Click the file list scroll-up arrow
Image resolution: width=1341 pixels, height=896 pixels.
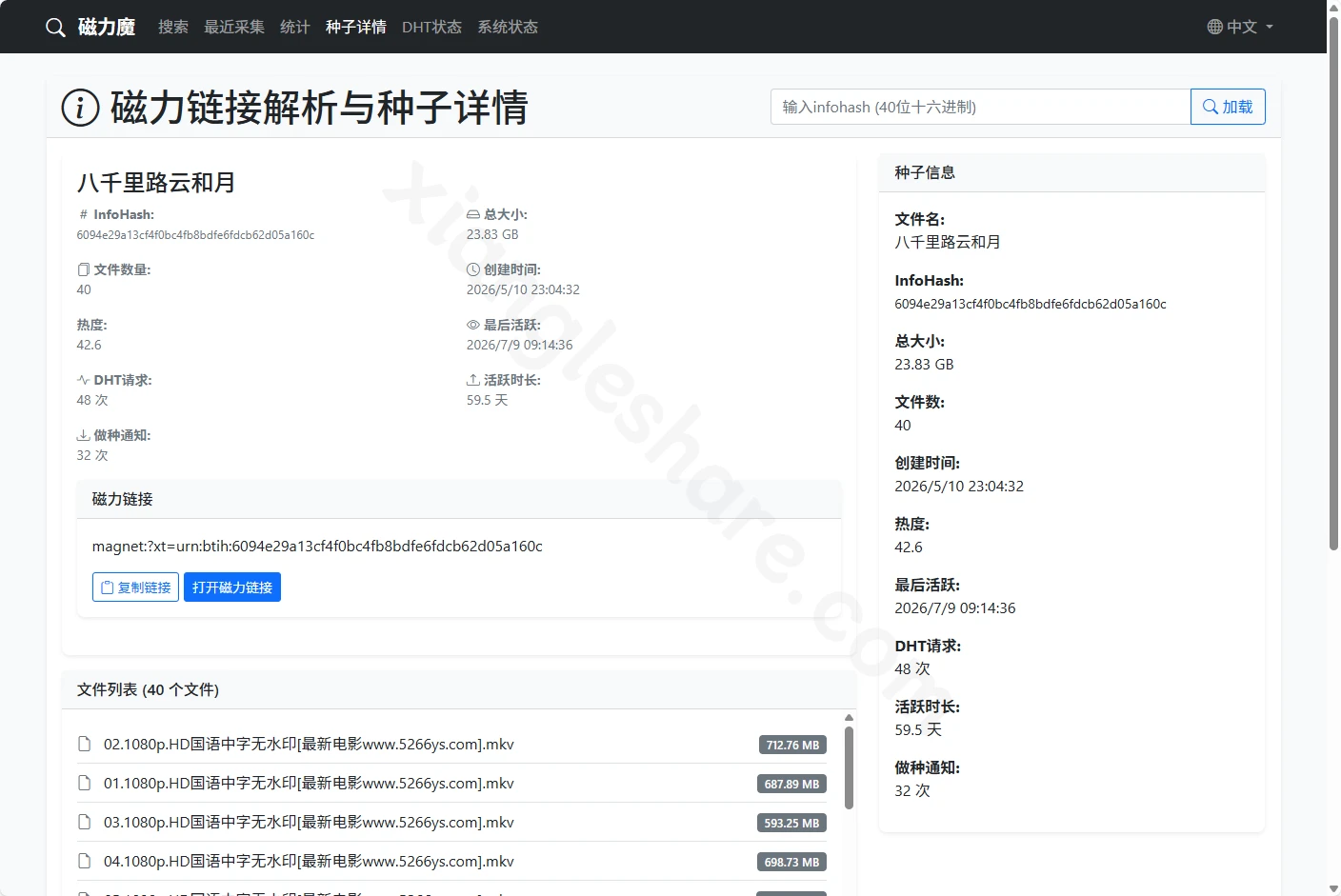849,718
